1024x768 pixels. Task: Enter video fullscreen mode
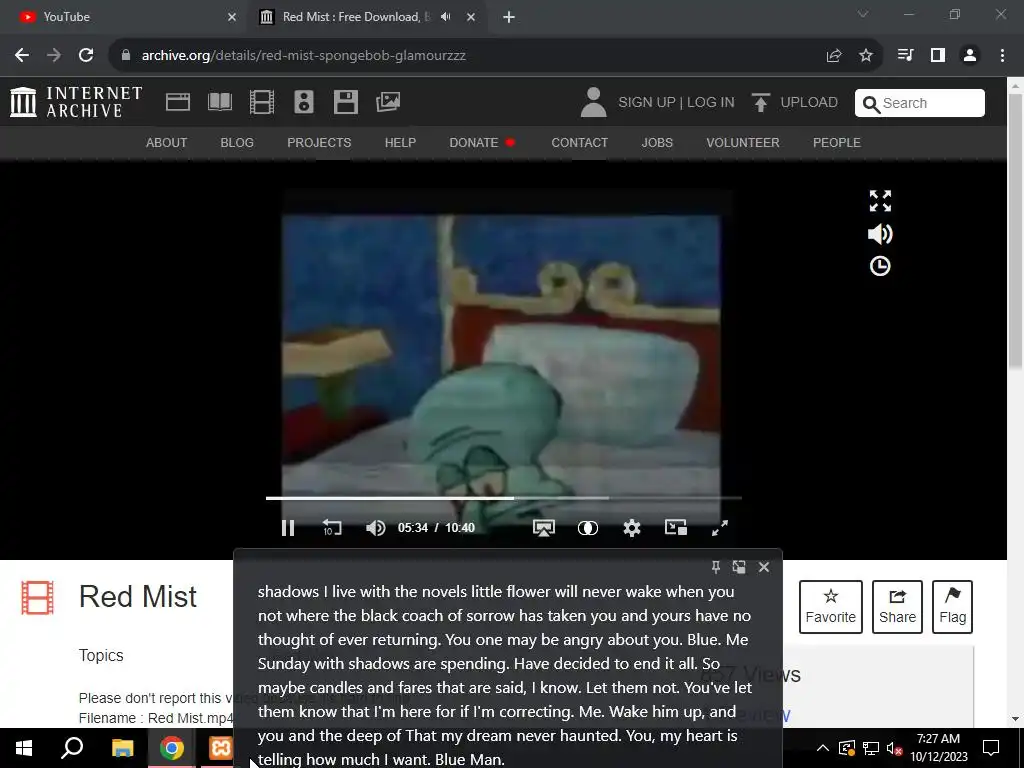click(x=720, y=528)
